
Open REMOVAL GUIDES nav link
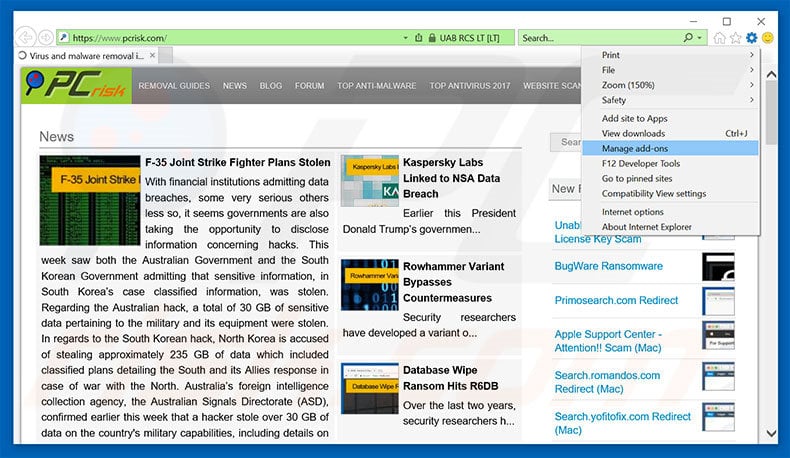click(174, 86)
